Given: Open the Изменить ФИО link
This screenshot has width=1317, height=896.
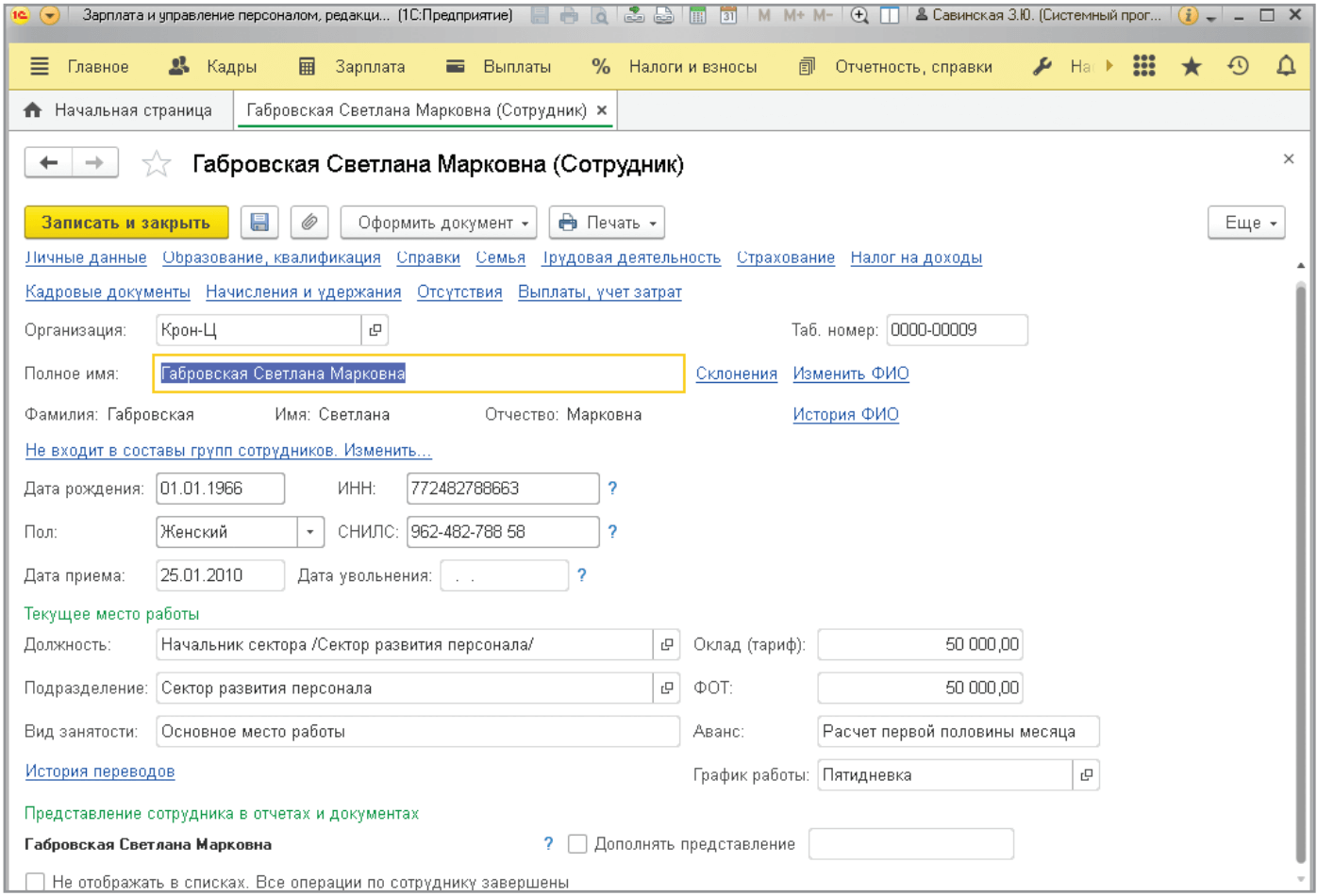Looking at the screenshot, I should [x=851, y=373].
